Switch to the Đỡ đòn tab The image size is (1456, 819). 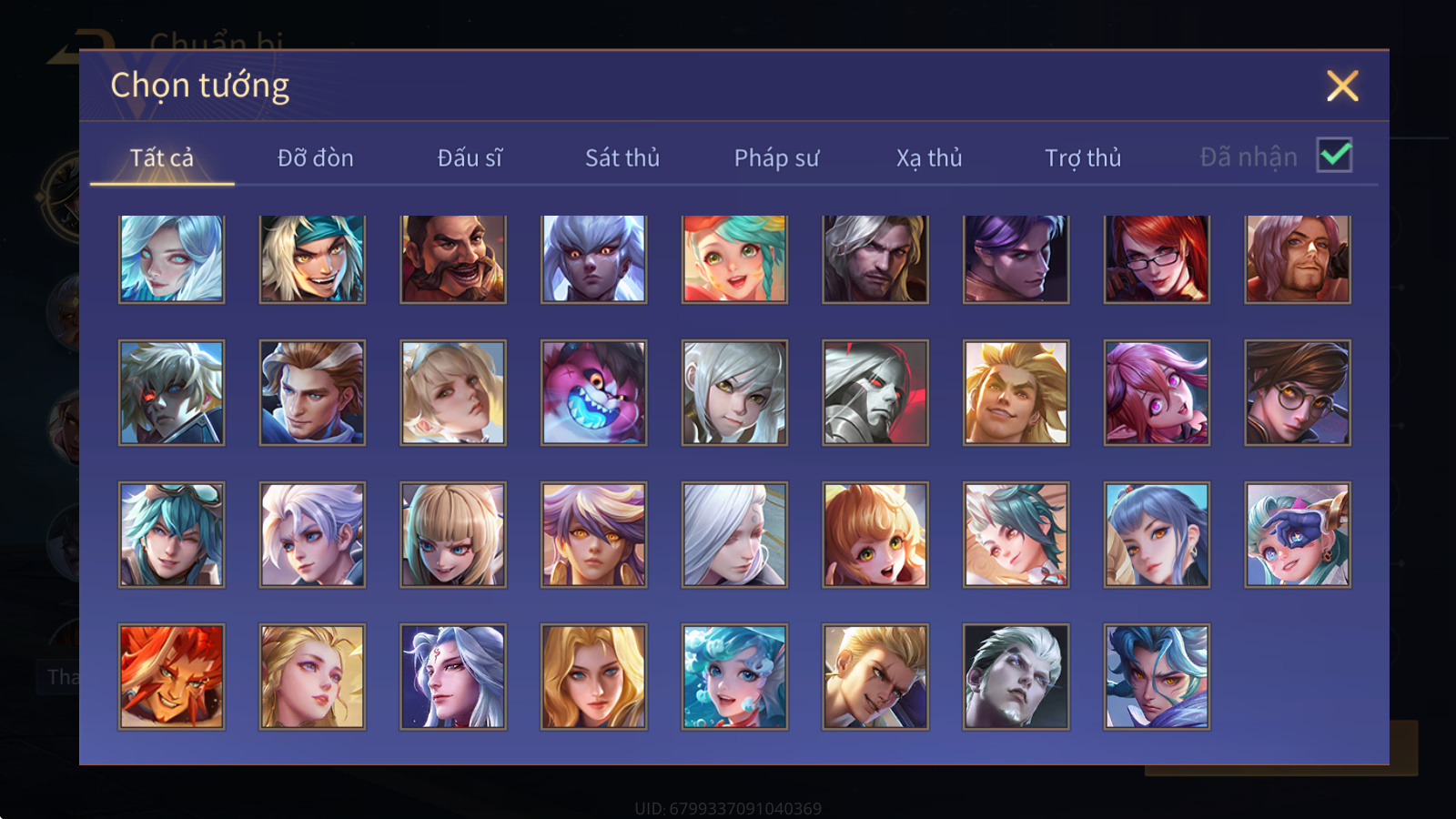(315, 157)
